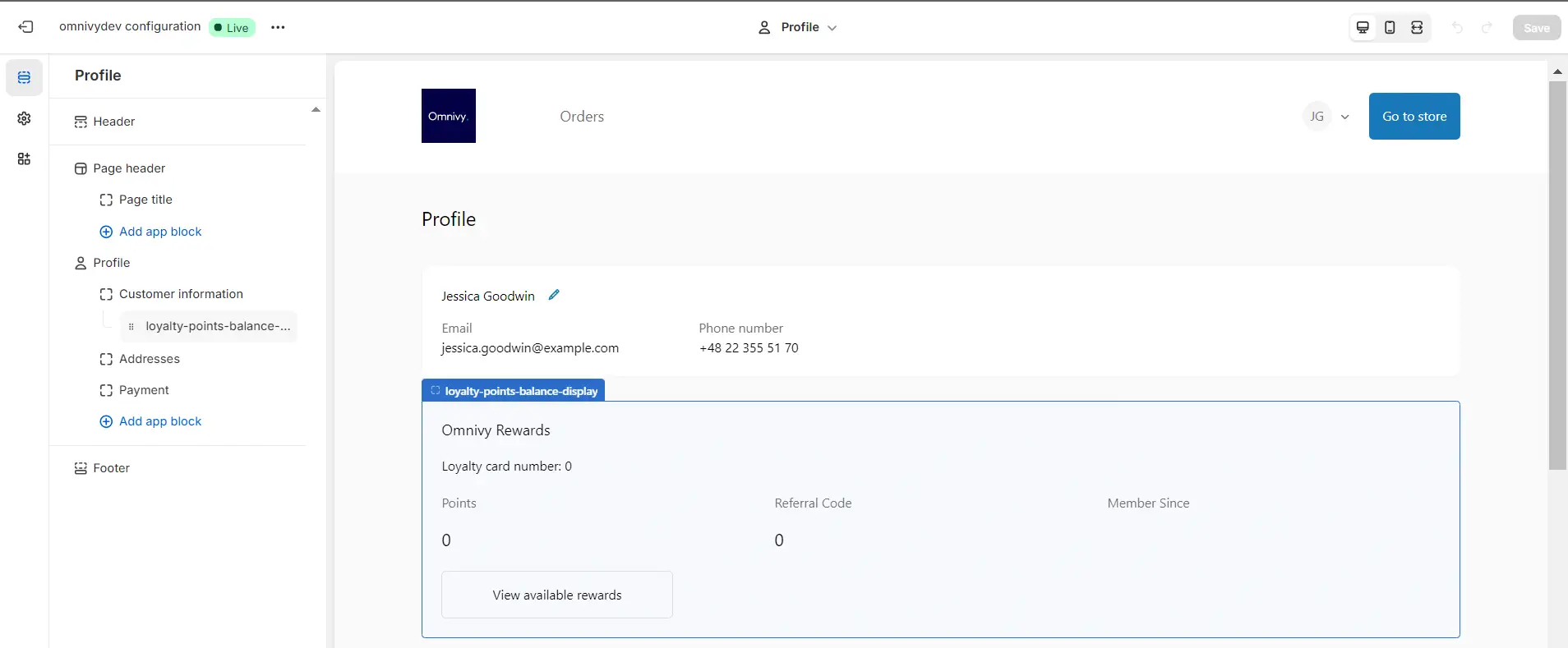Viewport: 1568px width, 648px height.
Task: Open the Profile page selector dropdown
Action: tap(797, 27)
